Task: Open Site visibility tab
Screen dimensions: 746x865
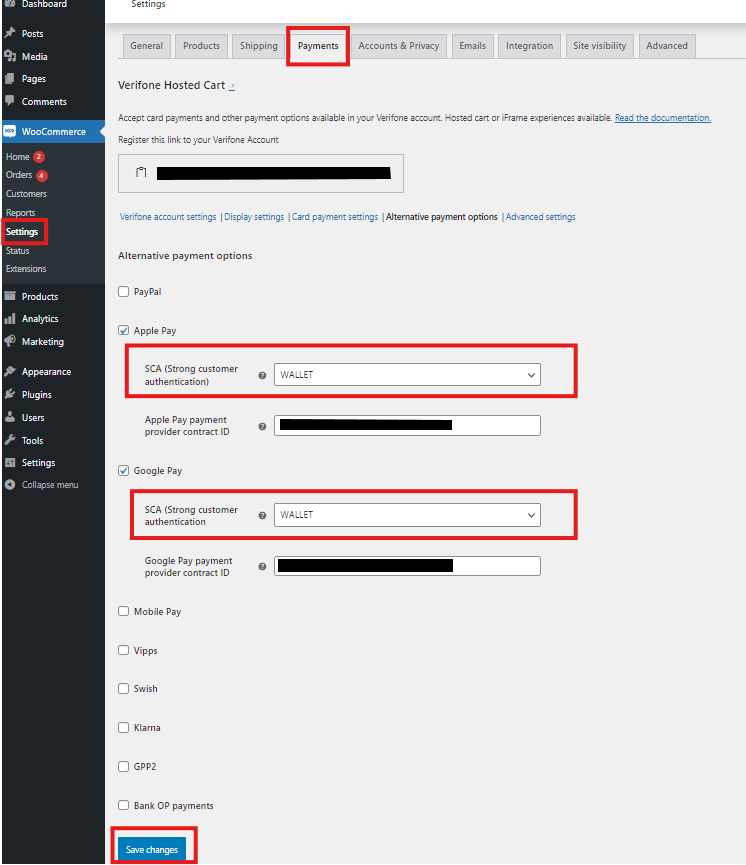Action: coord(599,46)
